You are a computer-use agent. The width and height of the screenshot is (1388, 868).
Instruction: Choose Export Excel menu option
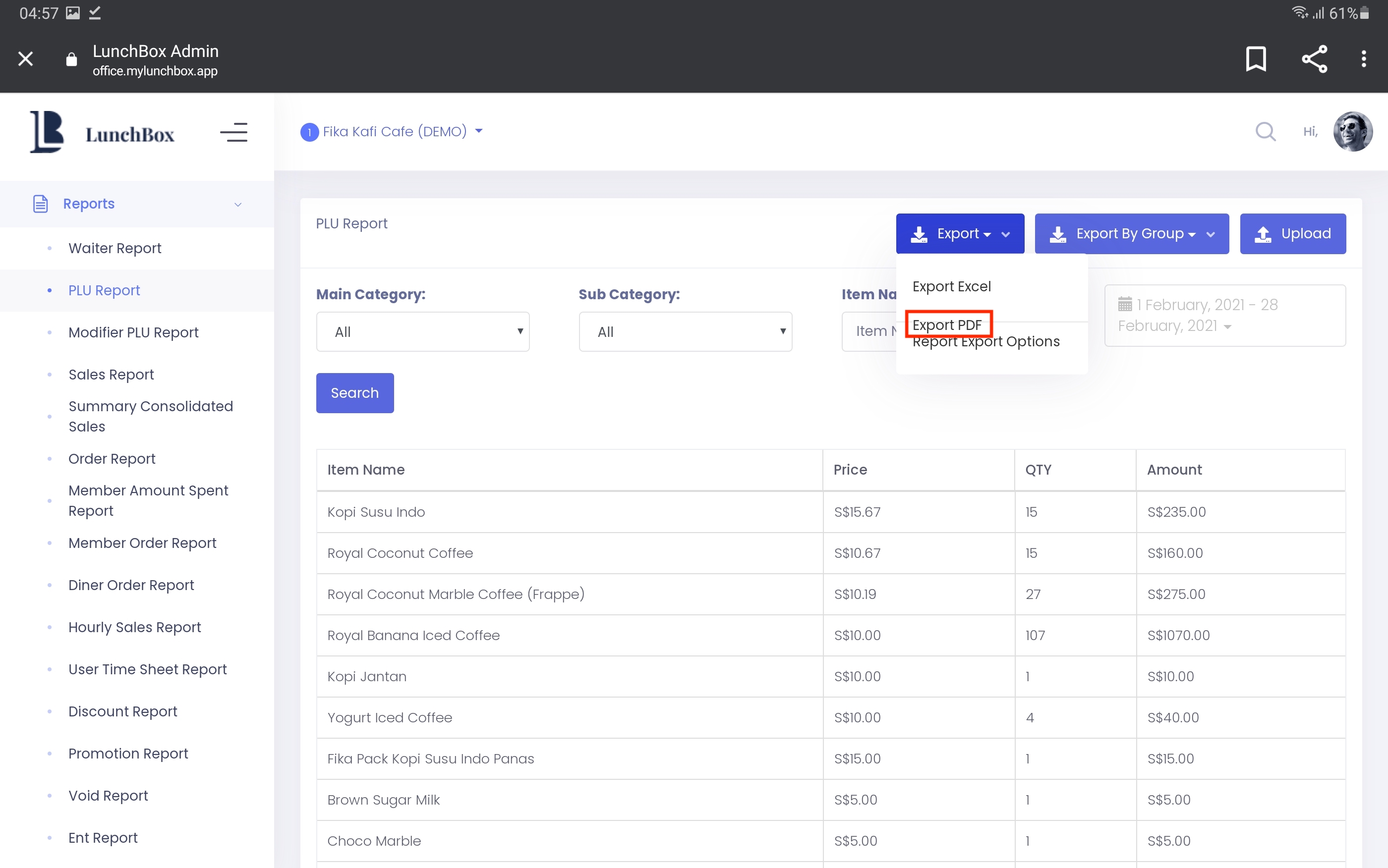click(952, 286)
